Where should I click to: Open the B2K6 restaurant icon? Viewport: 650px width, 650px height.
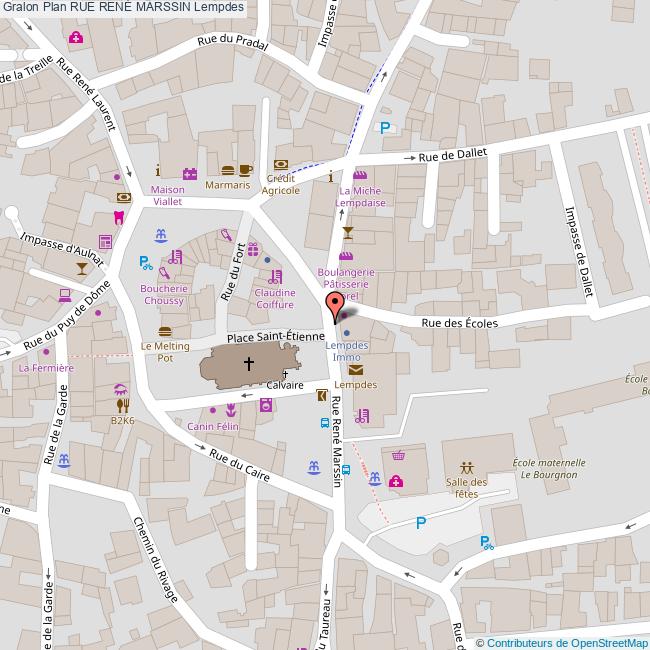tap(123, 406)
